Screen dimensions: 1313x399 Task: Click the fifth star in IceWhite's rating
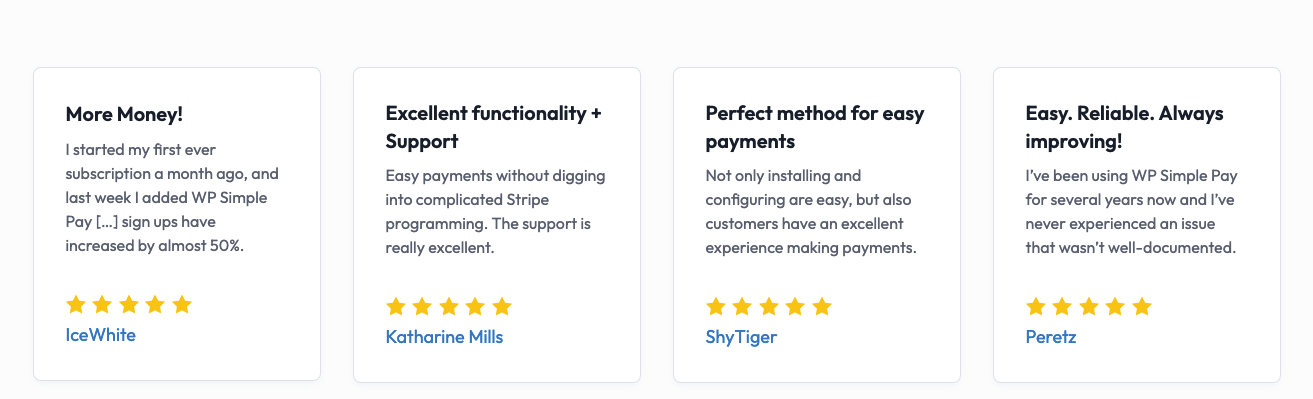click(182, 305)
